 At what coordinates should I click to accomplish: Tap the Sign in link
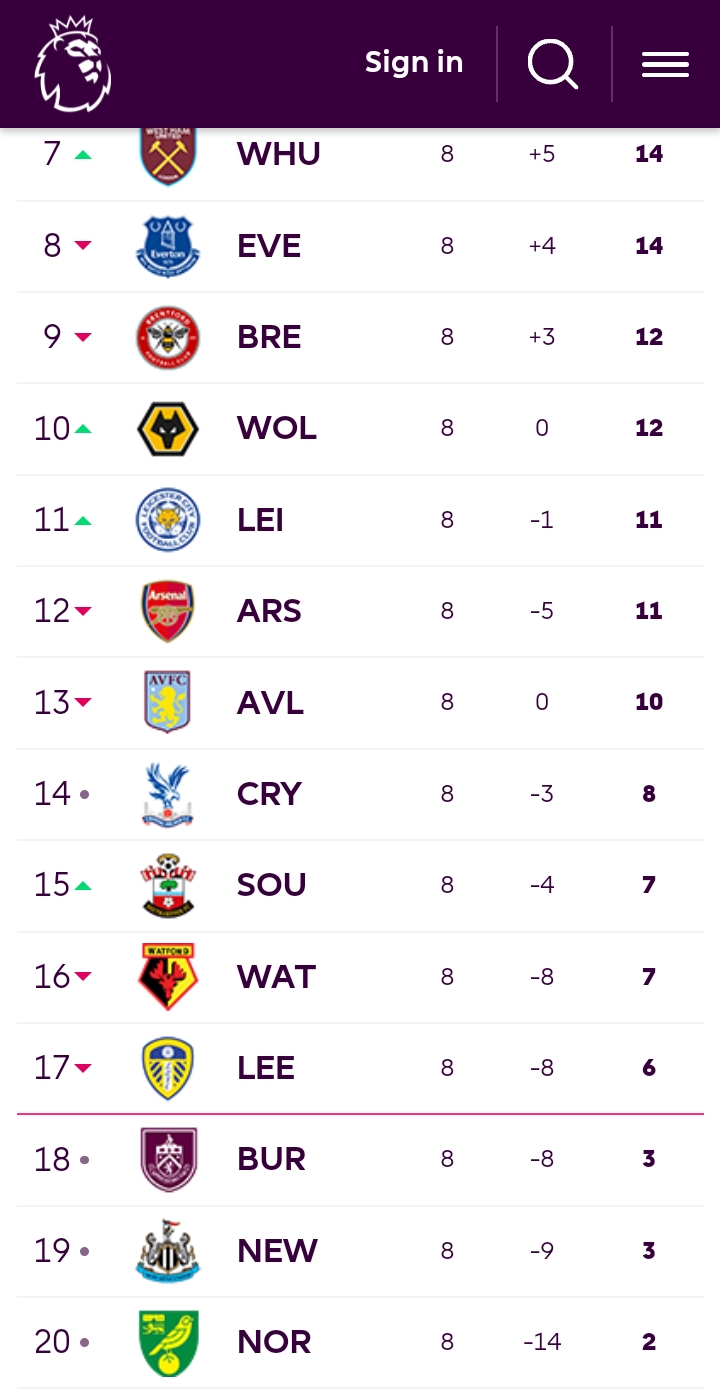(413, 62)
